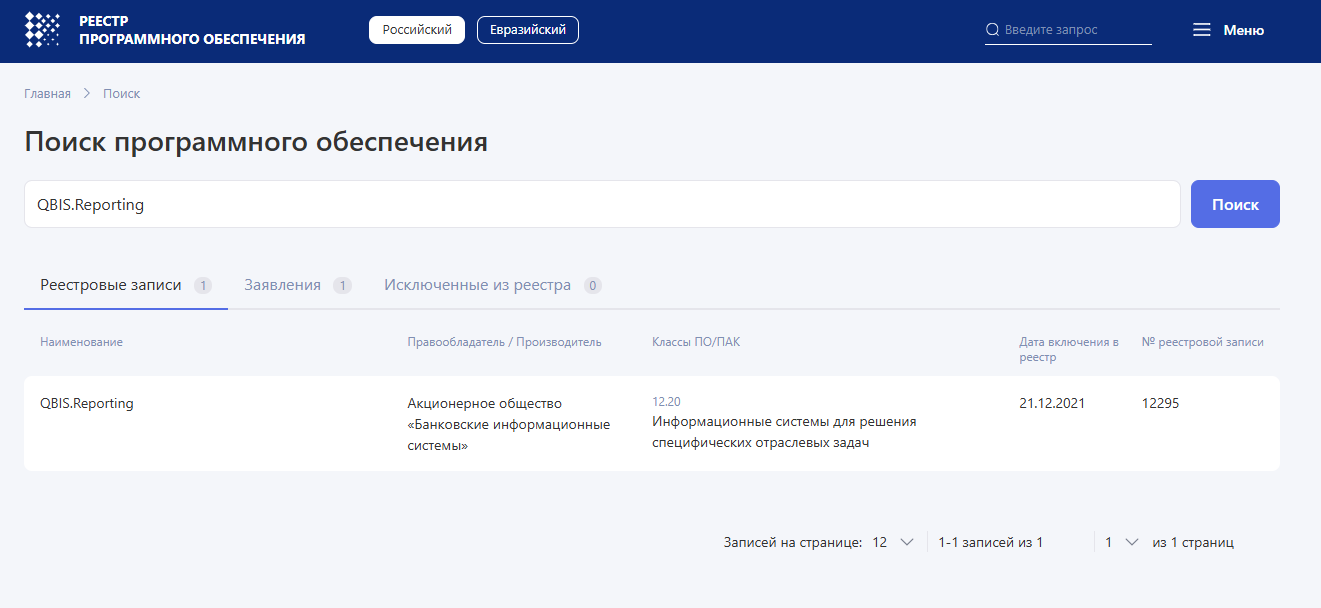Click the main search input with QBIS.Reporting
The height and width of the screenshot is (608, 1321).
point(602,204)
